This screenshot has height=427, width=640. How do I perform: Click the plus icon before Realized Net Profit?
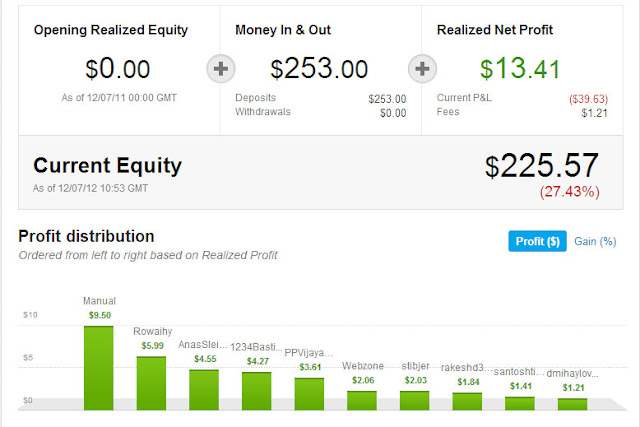click(x=423, y=70)
